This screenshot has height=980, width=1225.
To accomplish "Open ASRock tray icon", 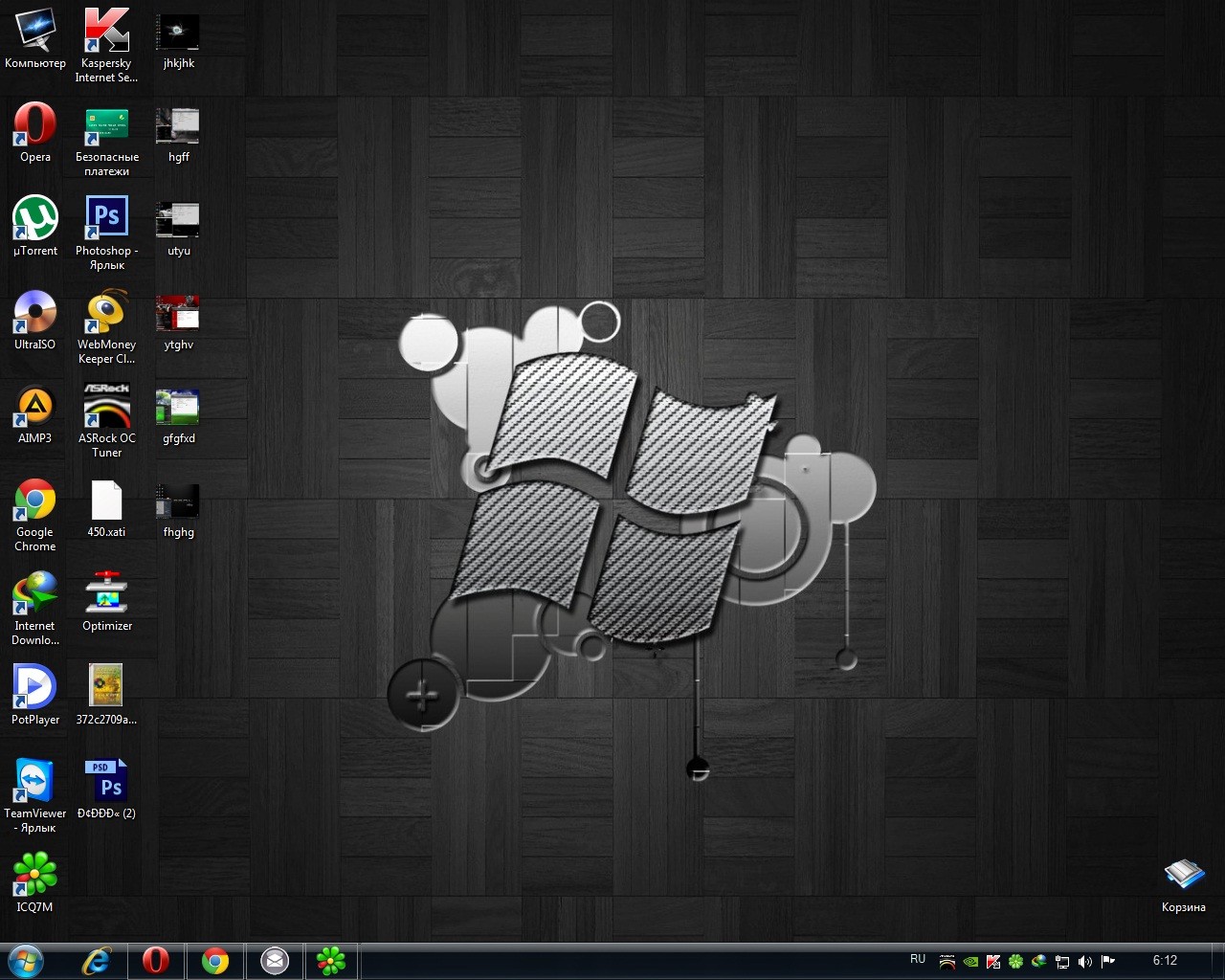I will pyautogui.click(x=947, y=961).
